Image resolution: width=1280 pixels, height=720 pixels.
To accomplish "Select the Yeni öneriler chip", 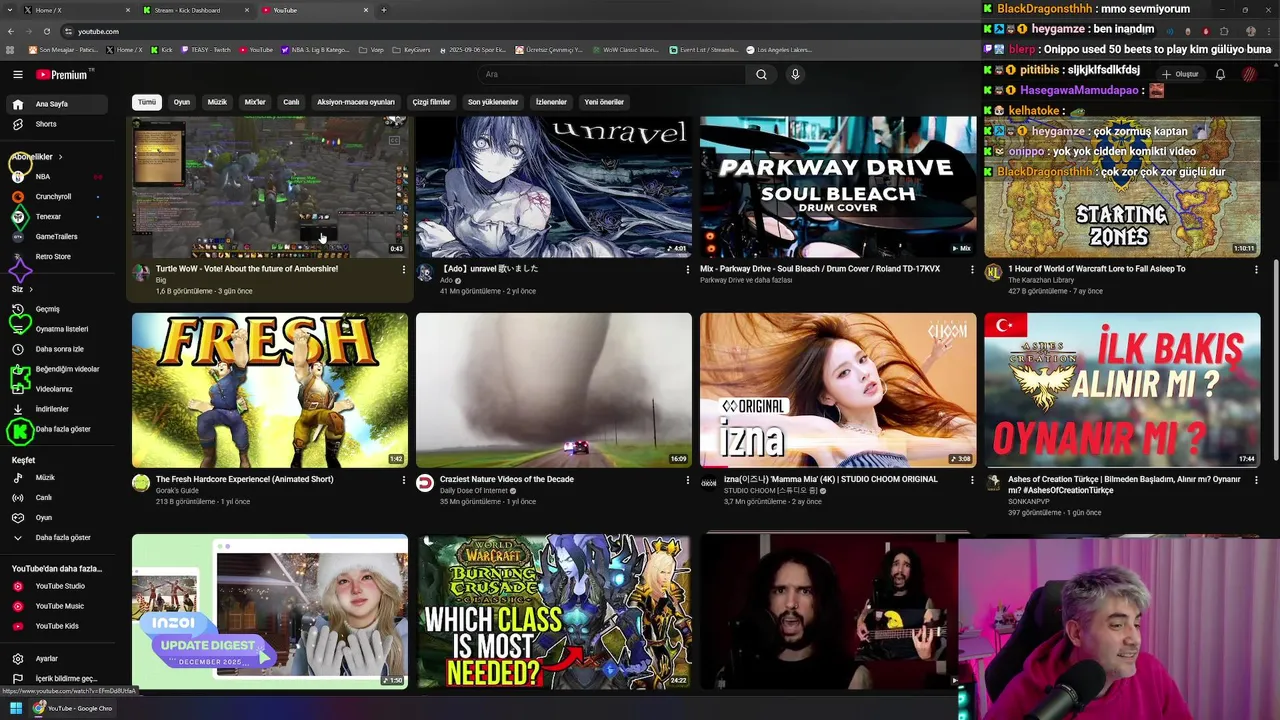I will click(604, 102).
